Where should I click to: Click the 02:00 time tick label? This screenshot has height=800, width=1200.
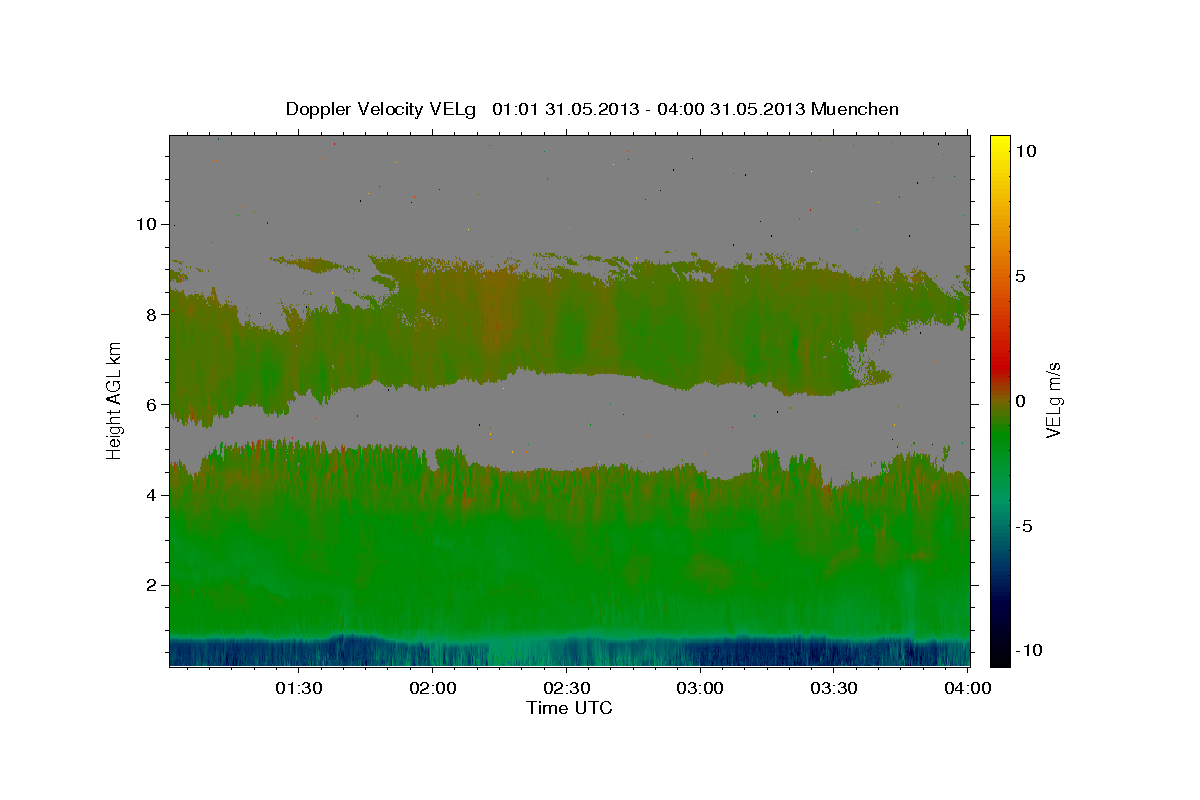pyautogui.click(x=433, y=688)
